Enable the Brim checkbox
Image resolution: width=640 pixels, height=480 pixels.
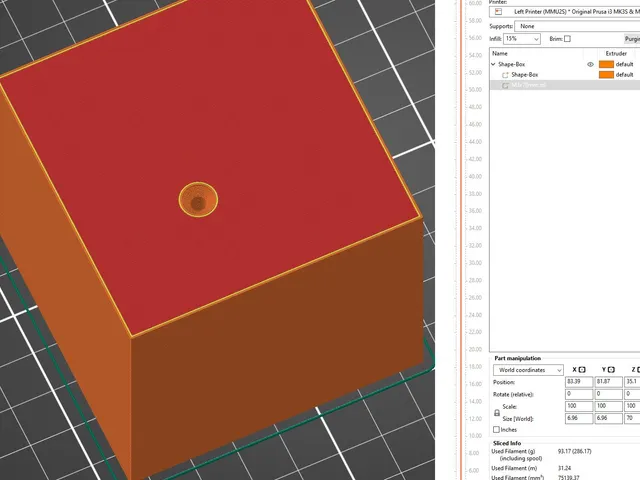567,39
